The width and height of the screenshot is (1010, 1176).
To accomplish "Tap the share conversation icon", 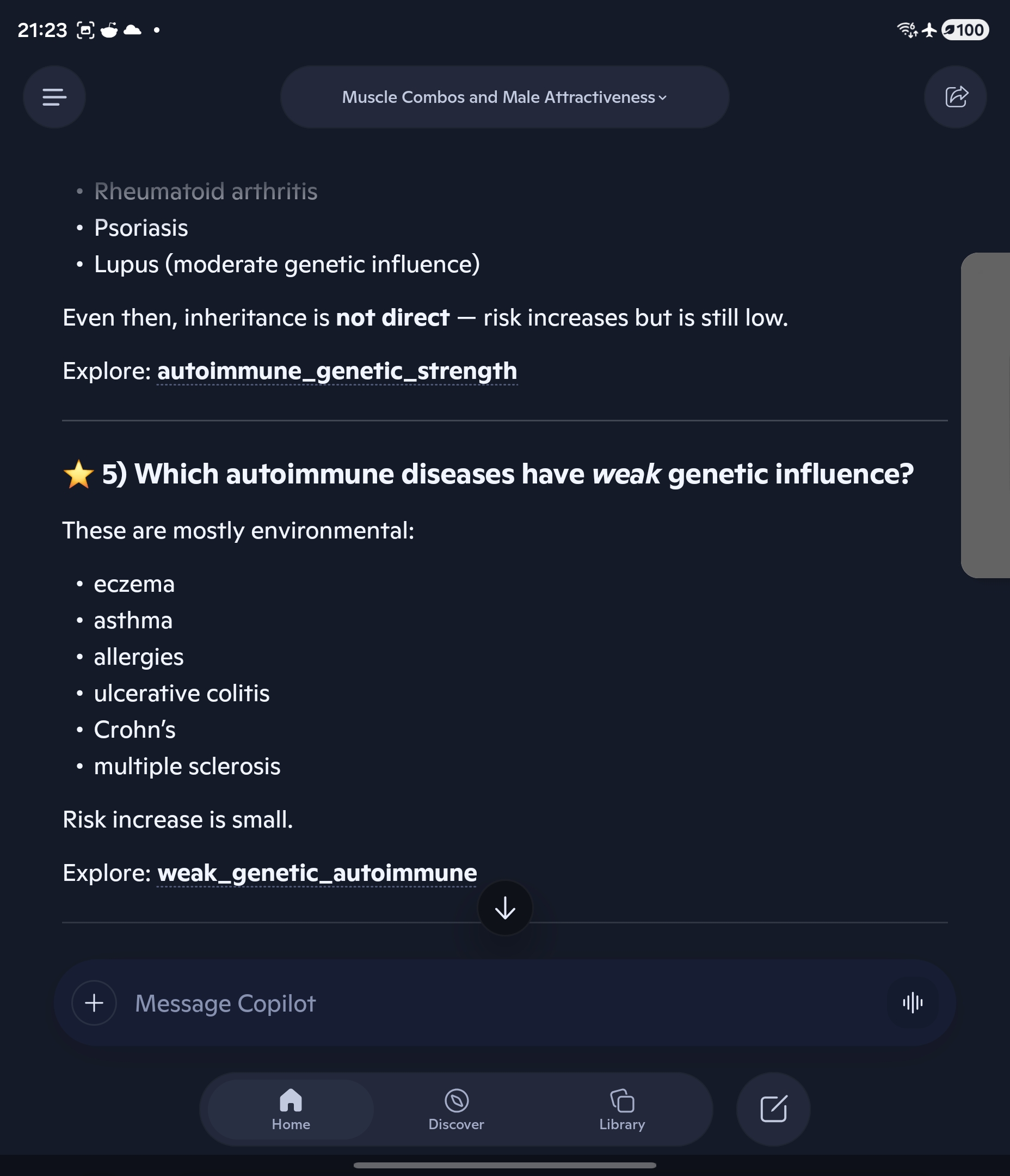I will pos(956,97).
